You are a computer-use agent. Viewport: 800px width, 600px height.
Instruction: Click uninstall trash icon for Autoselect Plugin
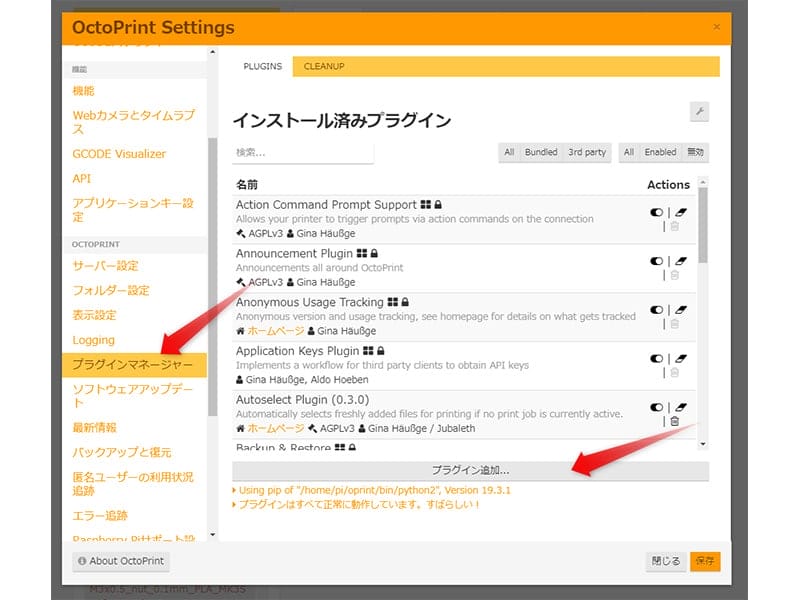[674, 421]
